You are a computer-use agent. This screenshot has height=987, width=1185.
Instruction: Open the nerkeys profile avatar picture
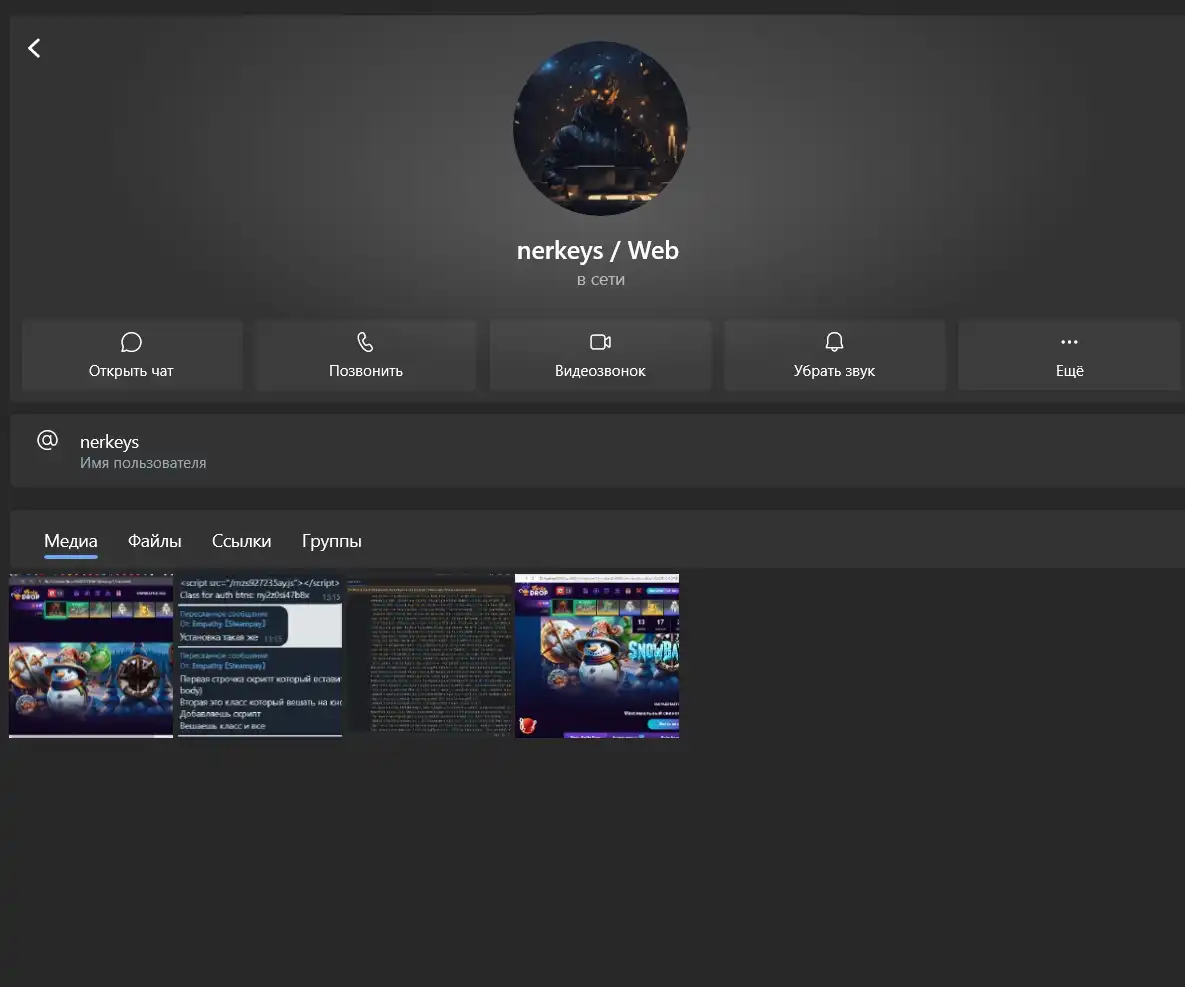pyautogui.click(x=600, y=128)
